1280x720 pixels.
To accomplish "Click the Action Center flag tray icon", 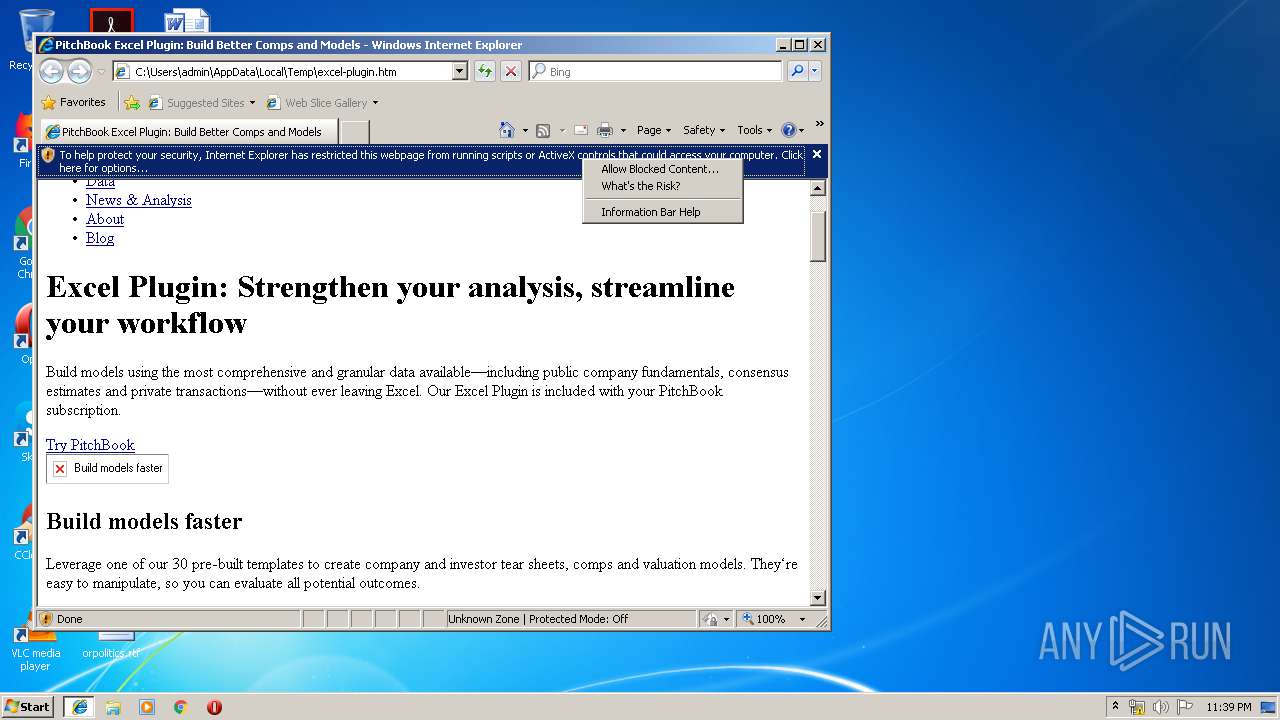I will 1185,707.
